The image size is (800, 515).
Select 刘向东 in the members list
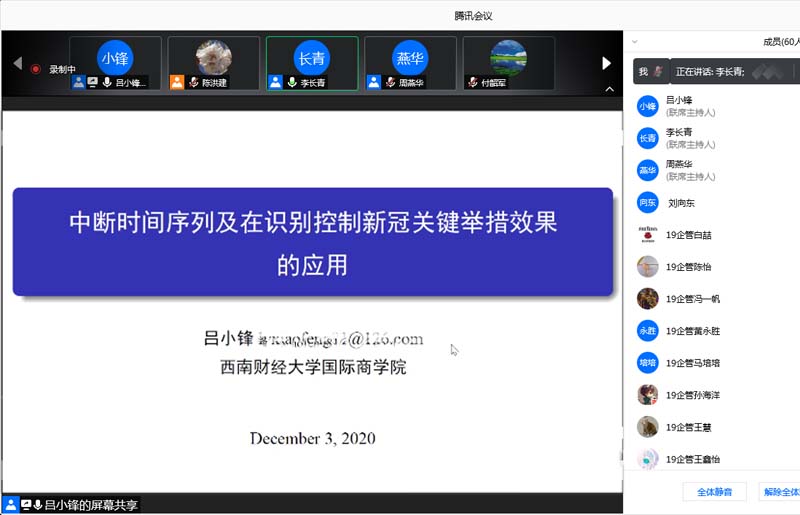click(680, 203)
